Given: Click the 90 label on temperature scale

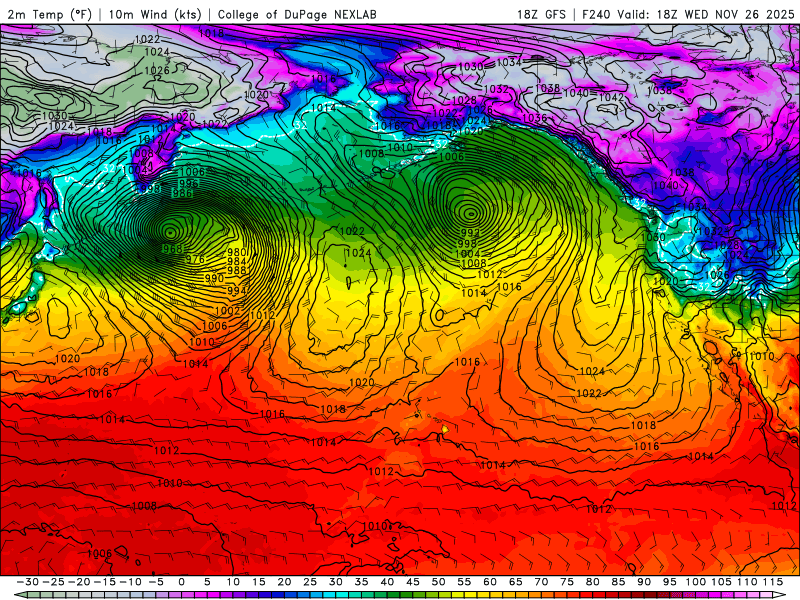Looking at the screenshot, I should (643, 582).
